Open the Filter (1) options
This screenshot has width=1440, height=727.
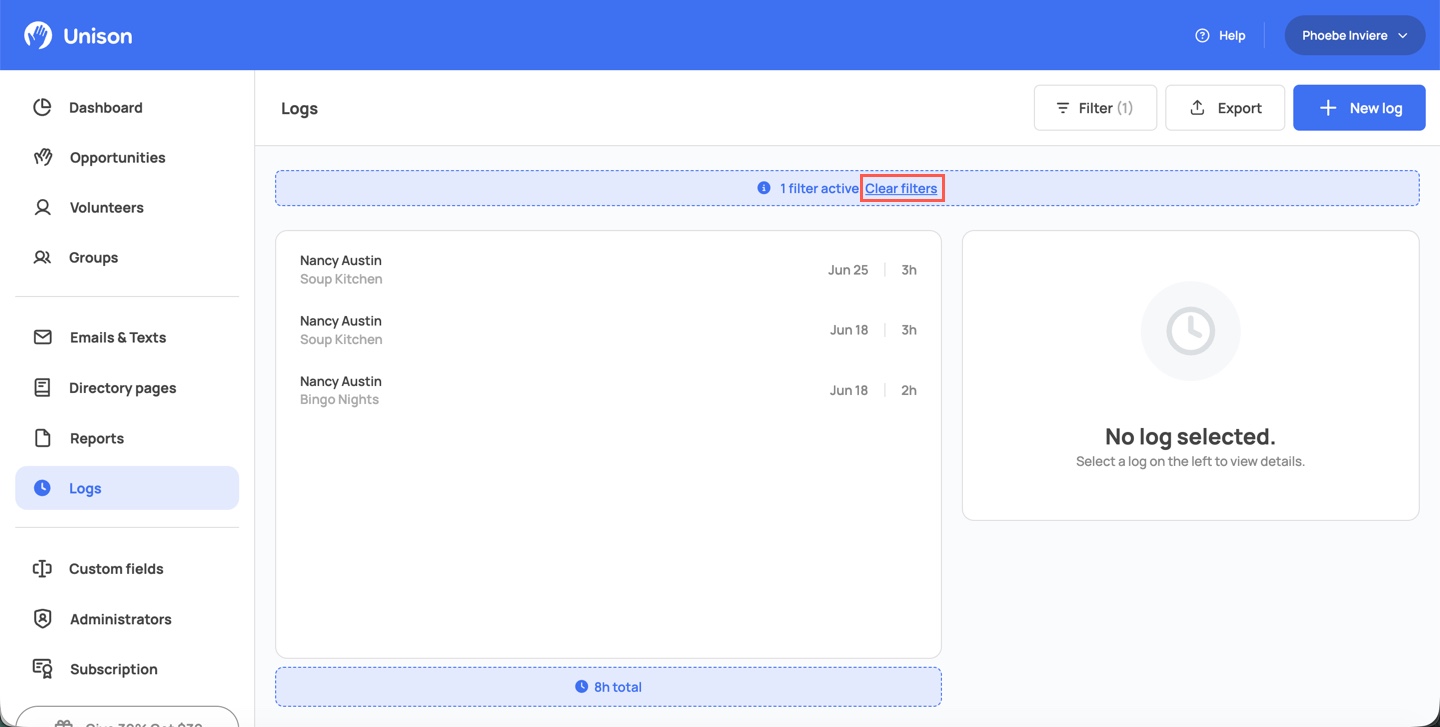click(x=1095, y=108)
